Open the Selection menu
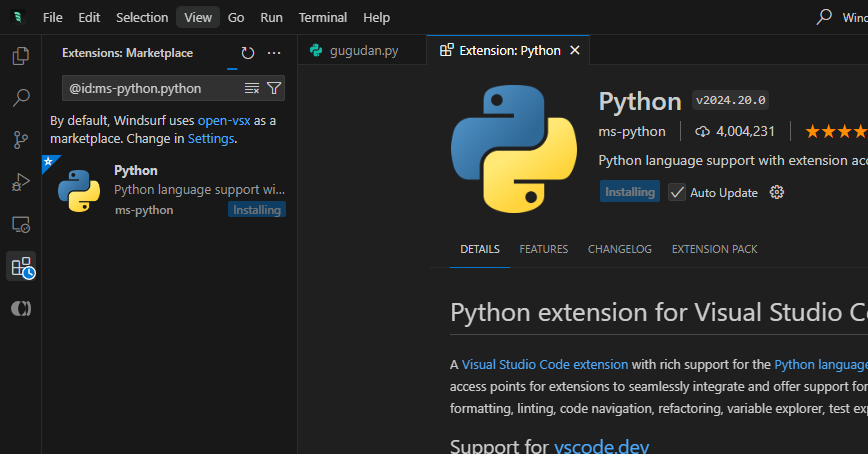Screen dimensions: 868x454 point(142,17)
